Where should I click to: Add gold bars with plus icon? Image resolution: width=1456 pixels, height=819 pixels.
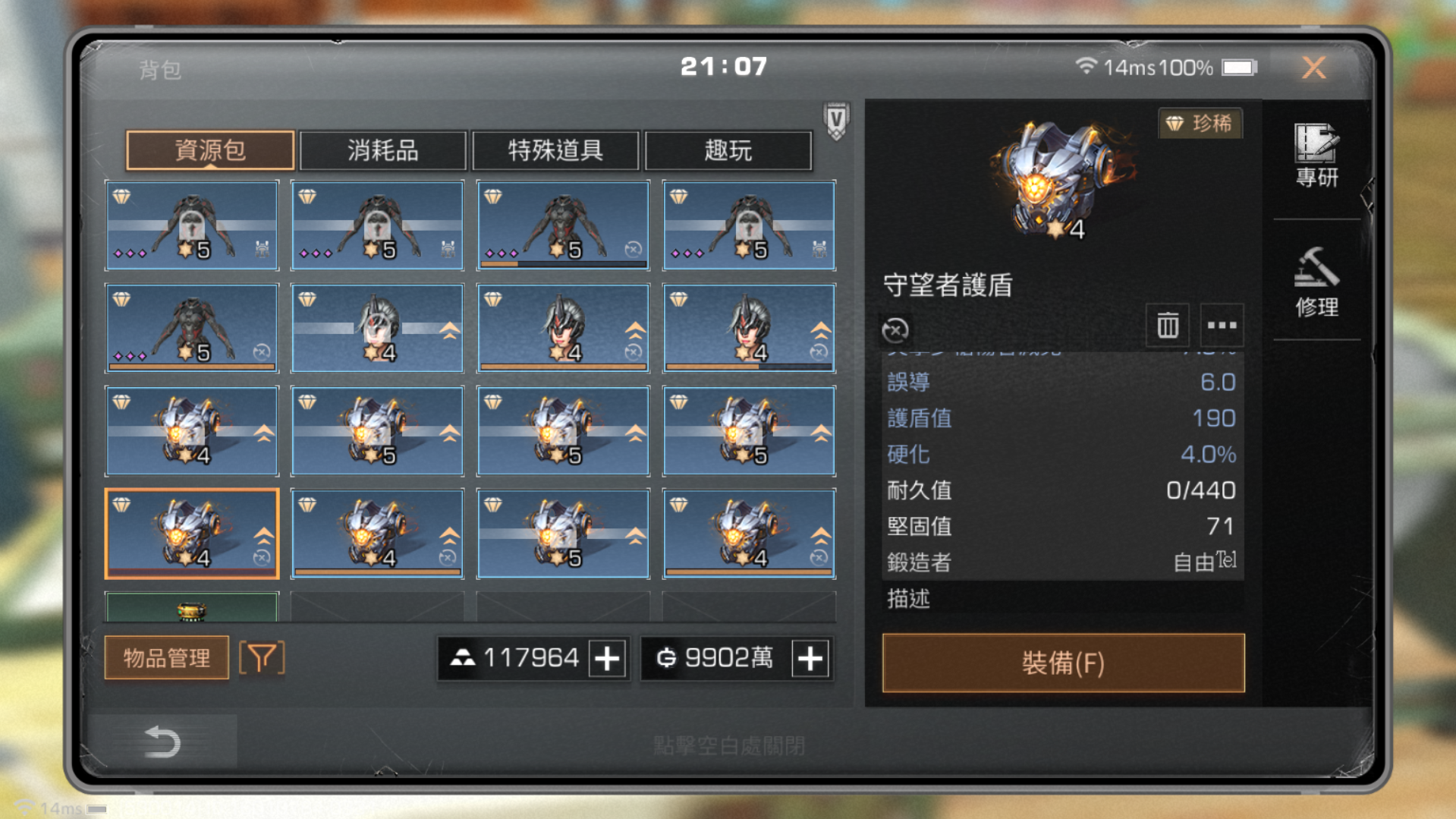[x=607, y=658]
